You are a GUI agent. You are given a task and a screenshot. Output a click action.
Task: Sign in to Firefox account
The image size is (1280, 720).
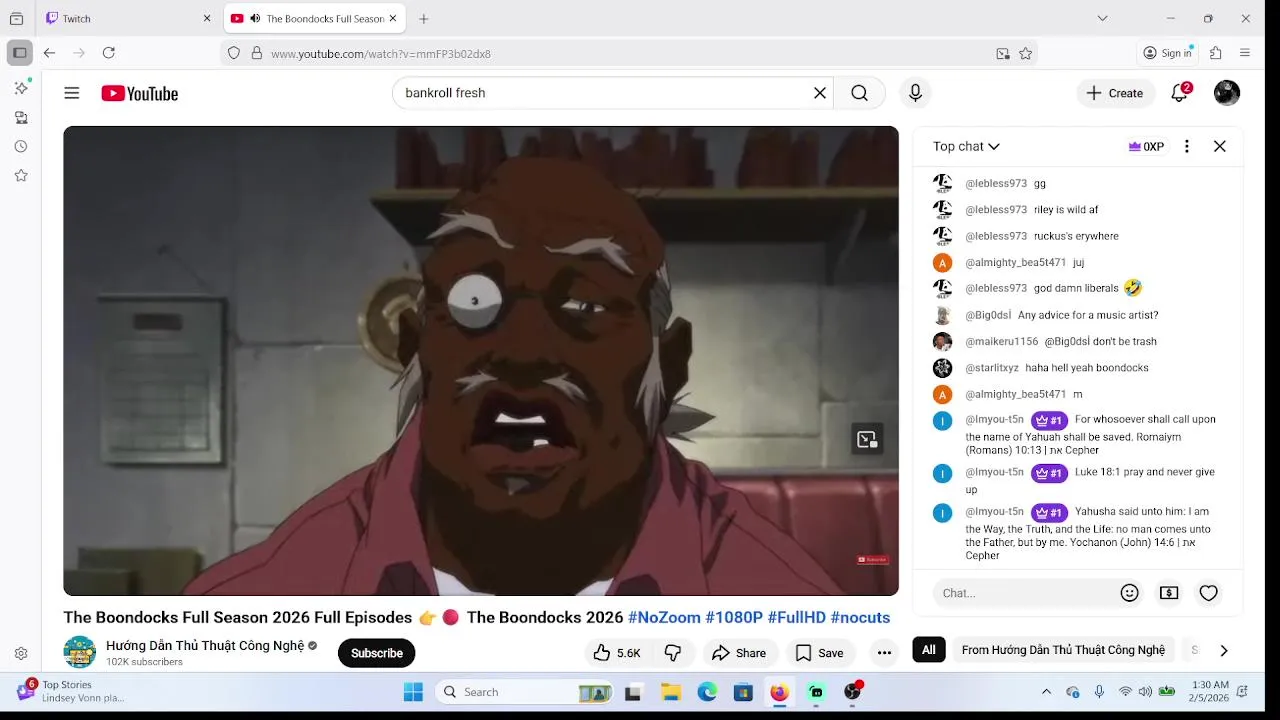[x=1168, y=53]
